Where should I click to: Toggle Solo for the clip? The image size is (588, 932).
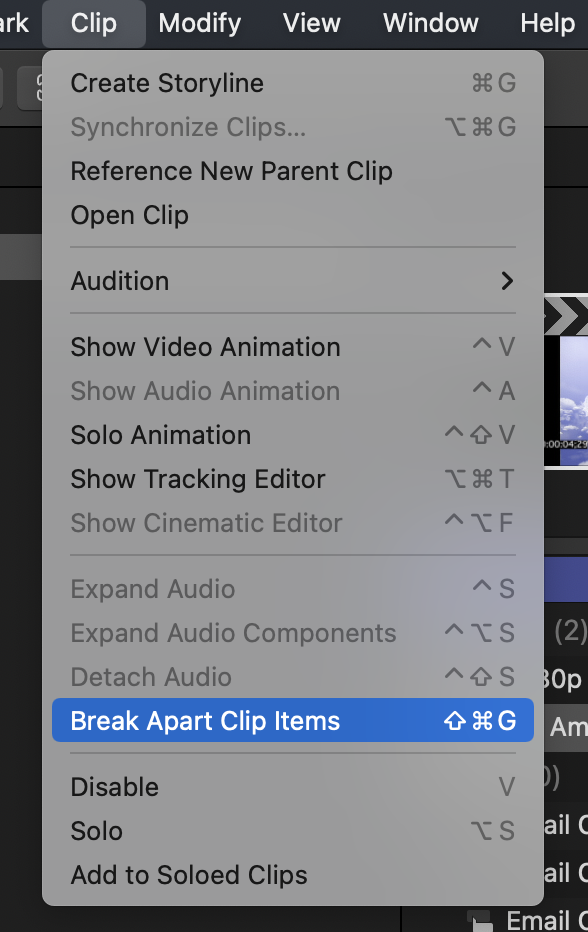point(293,831)
